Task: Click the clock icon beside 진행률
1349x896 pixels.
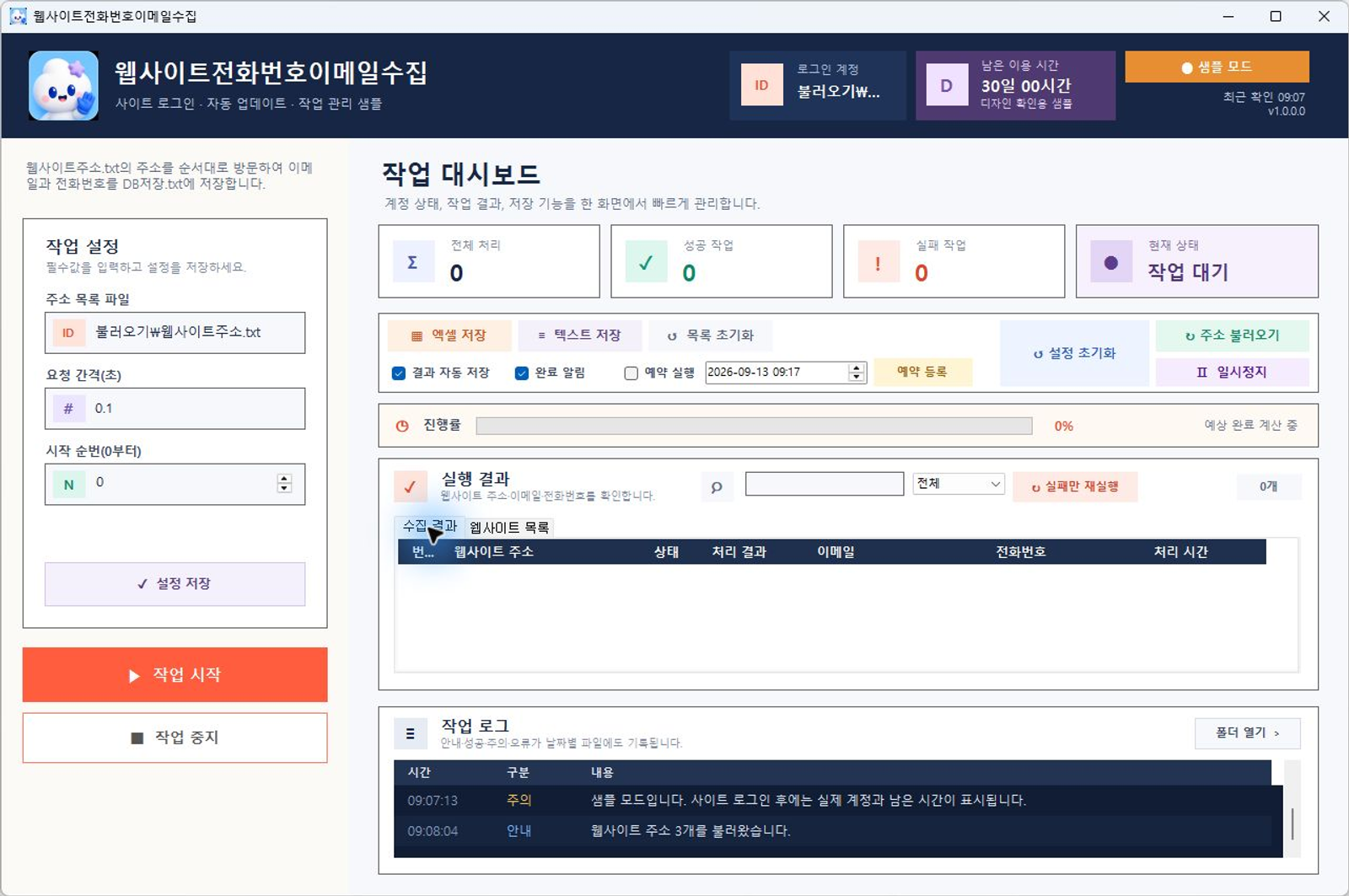Action: click(402, 426)
